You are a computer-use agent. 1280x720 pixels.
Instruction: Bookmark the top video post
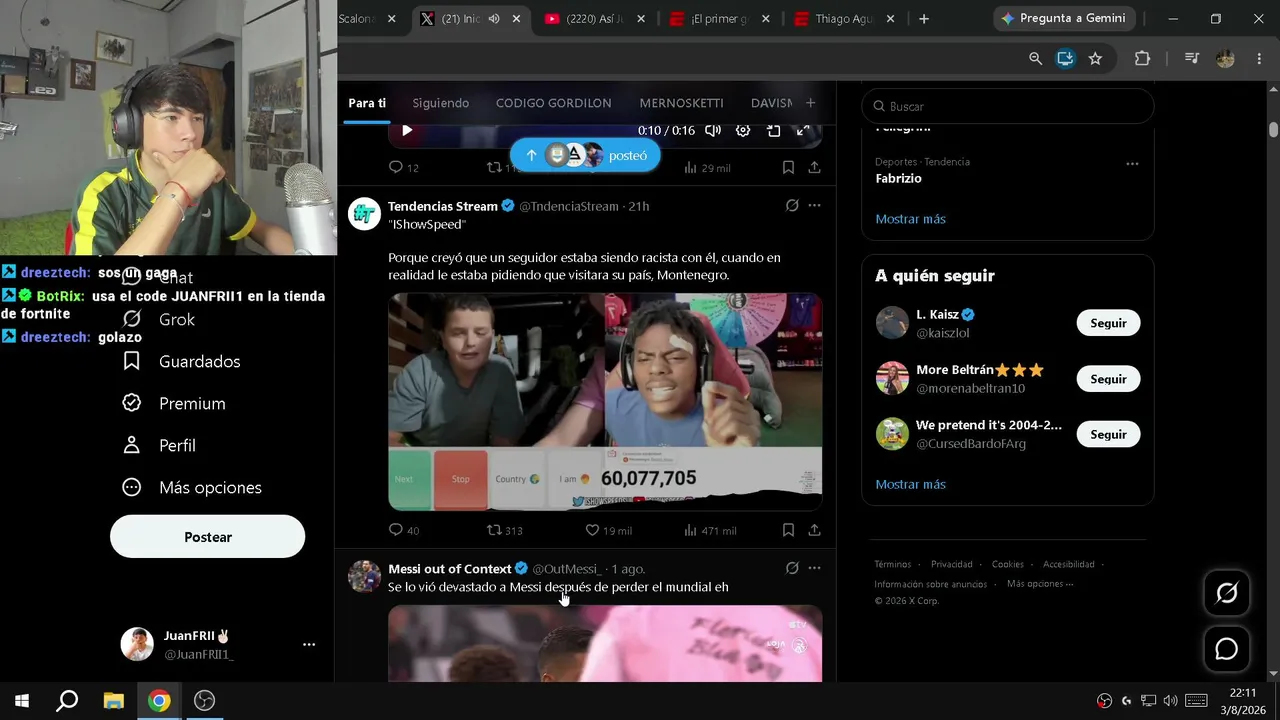(788, 167)
